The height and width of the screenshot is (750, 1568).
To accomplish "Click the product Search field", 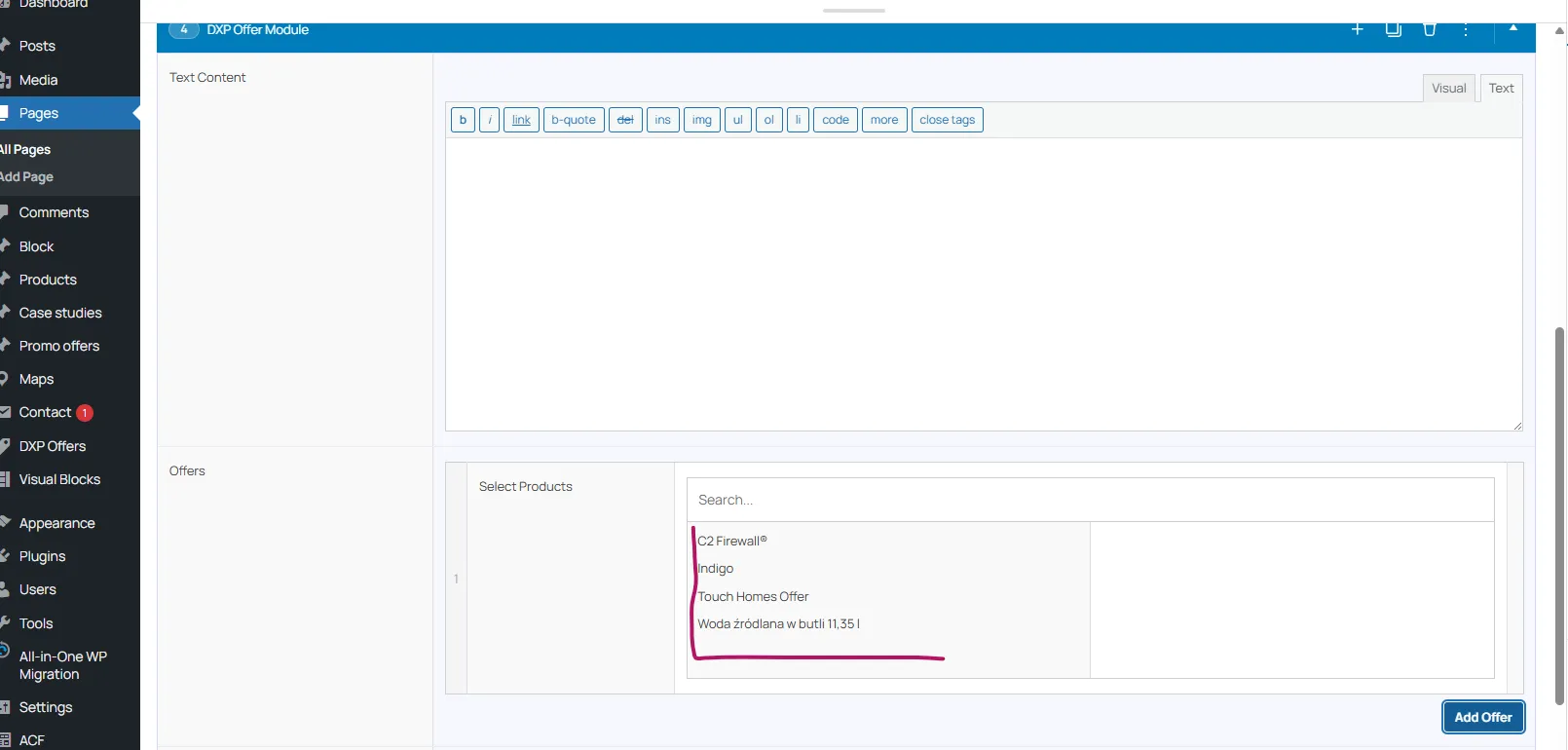I will point(1090,500).
